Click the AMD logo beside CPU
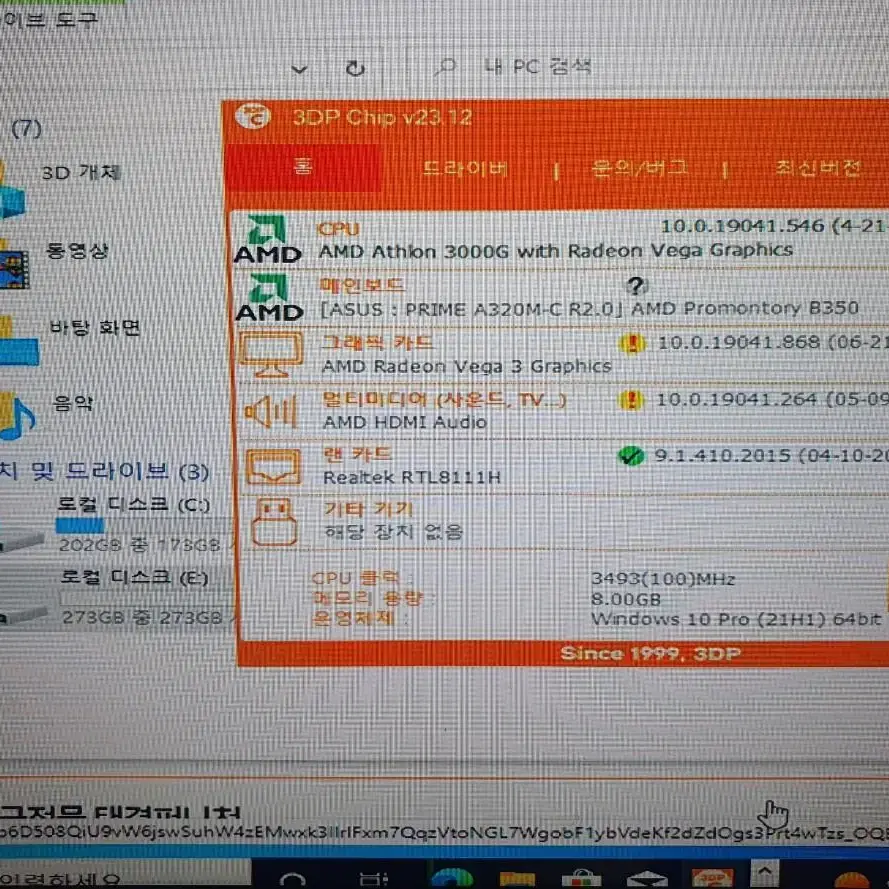 [268, 240]
